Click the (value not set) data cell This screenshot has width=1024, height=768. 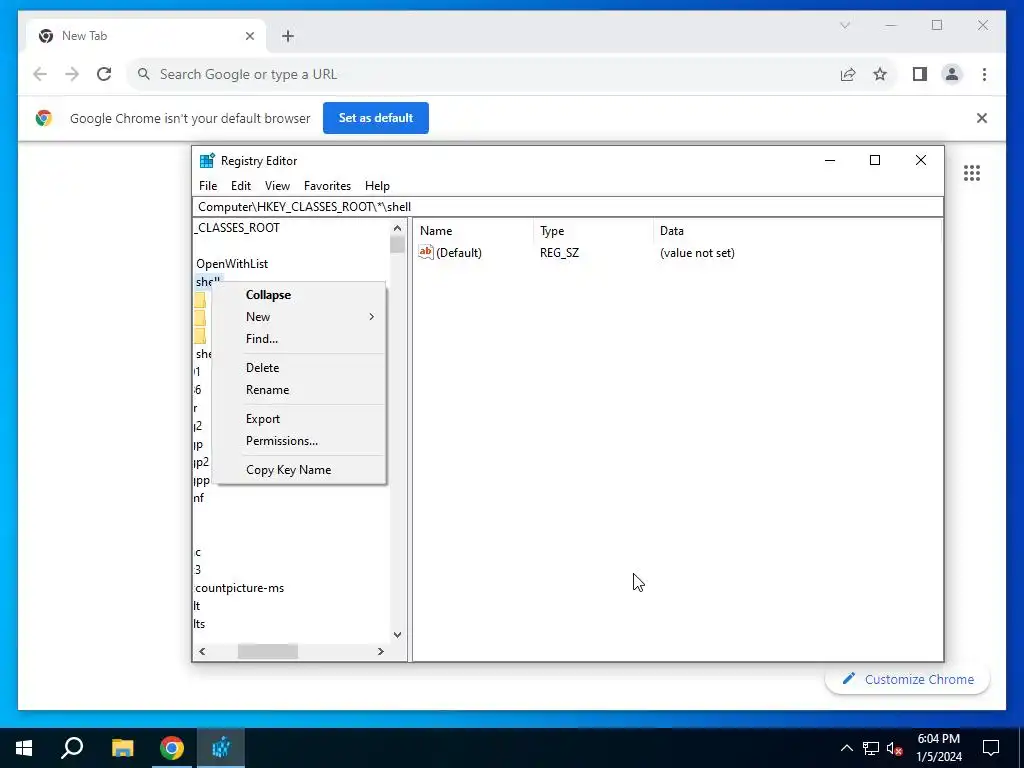pyautogui.click(x=697, y=253)
